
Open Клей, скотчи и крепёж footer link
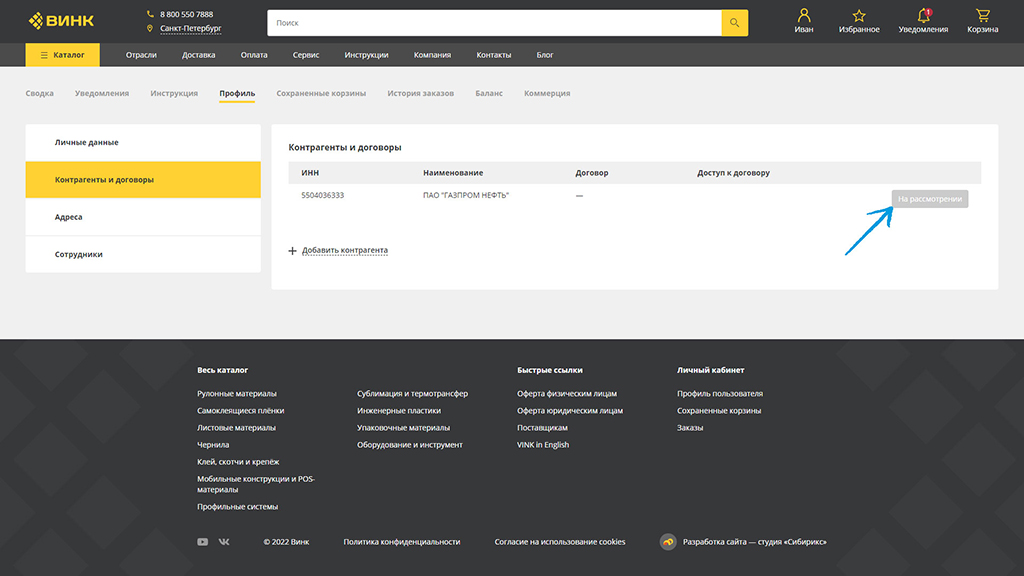point(238,462)
